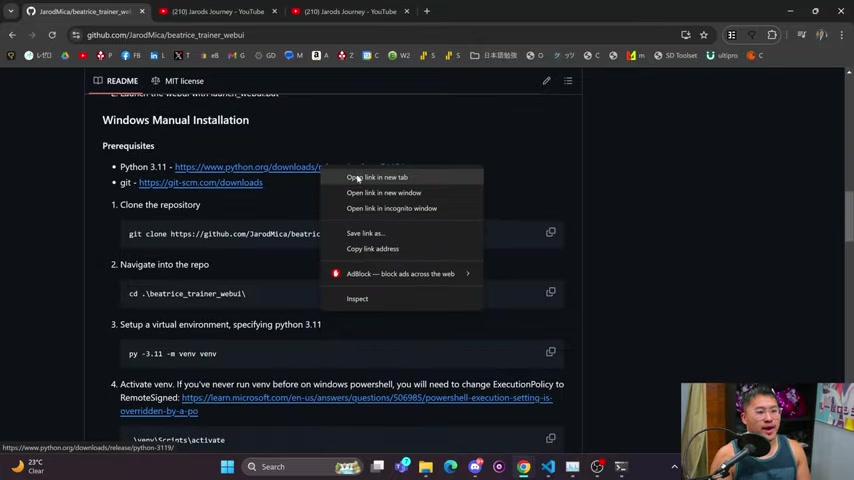
Task: Reload the GitHub page
Action: [52, 35]
